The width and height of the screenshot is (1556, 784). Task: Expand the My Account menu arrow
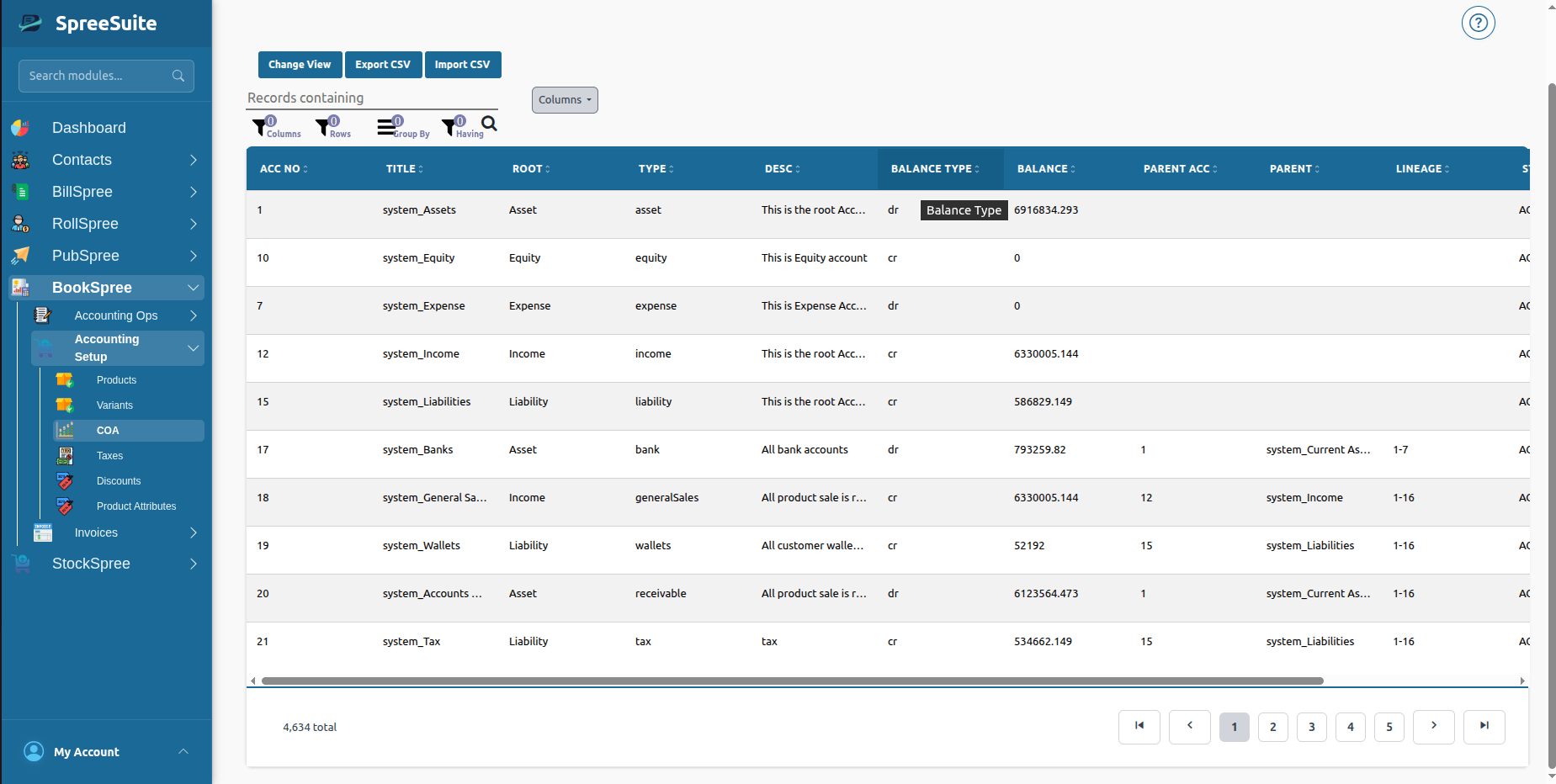click(183, 751)
